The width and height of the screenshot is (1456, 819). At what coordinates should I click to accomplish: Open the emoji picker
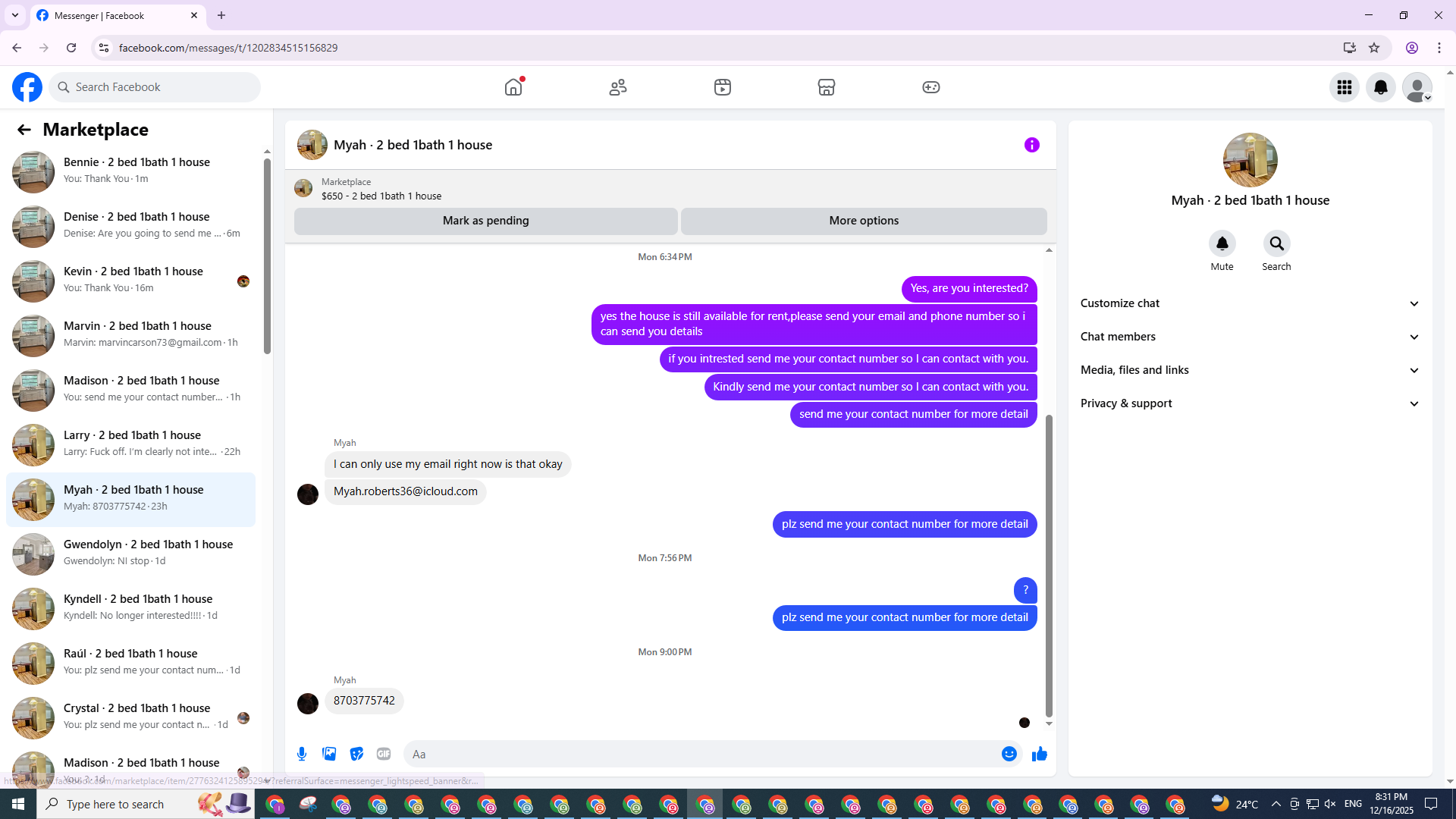pyautogui.click(x=1009, y=754)
